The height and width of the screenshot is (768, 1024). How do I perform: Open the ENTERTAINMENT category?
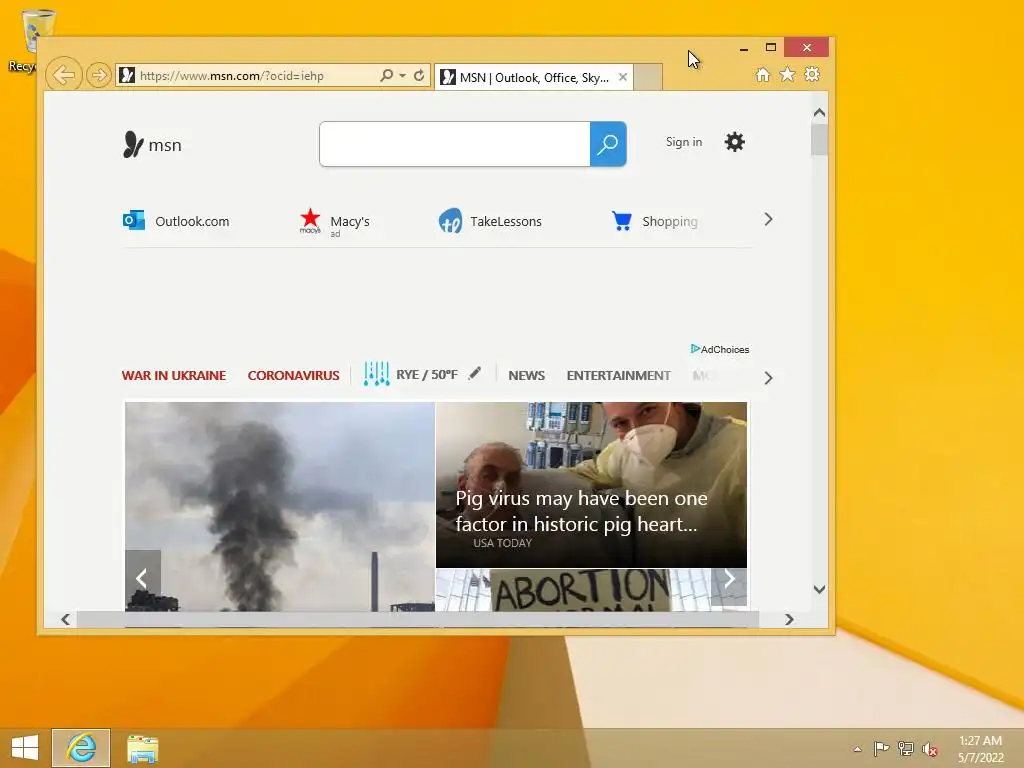pyautogui.click(x=618, y=376)
